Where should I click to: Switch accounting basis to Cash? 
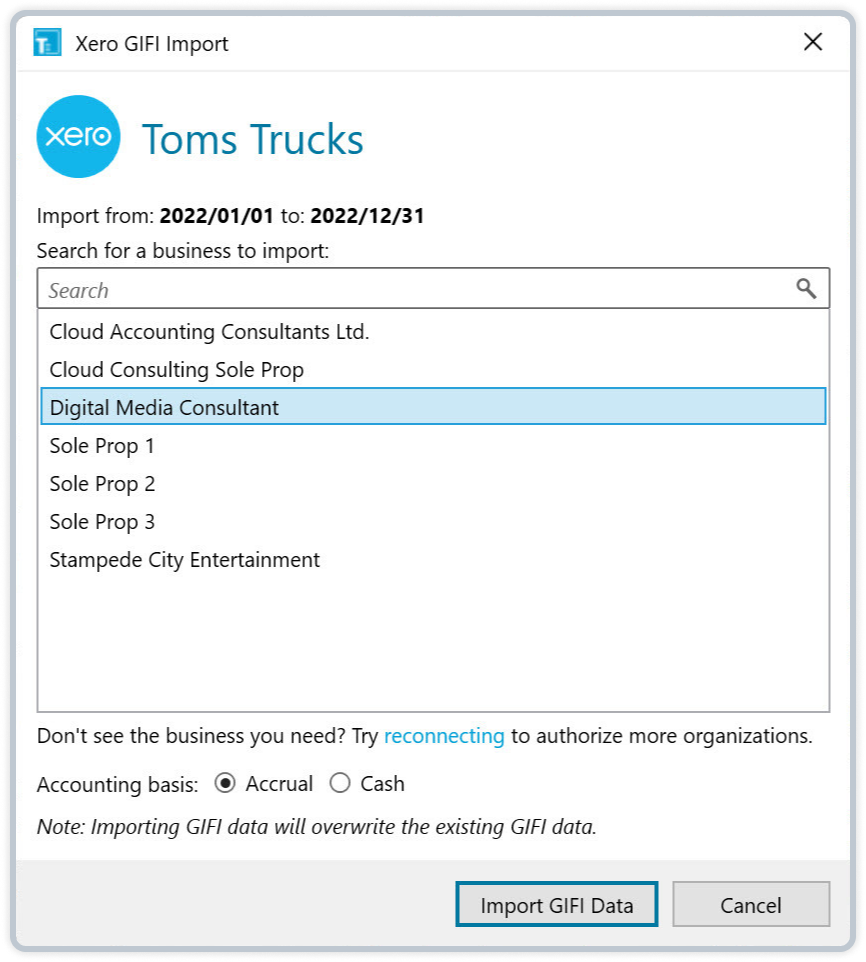point(340,783)
